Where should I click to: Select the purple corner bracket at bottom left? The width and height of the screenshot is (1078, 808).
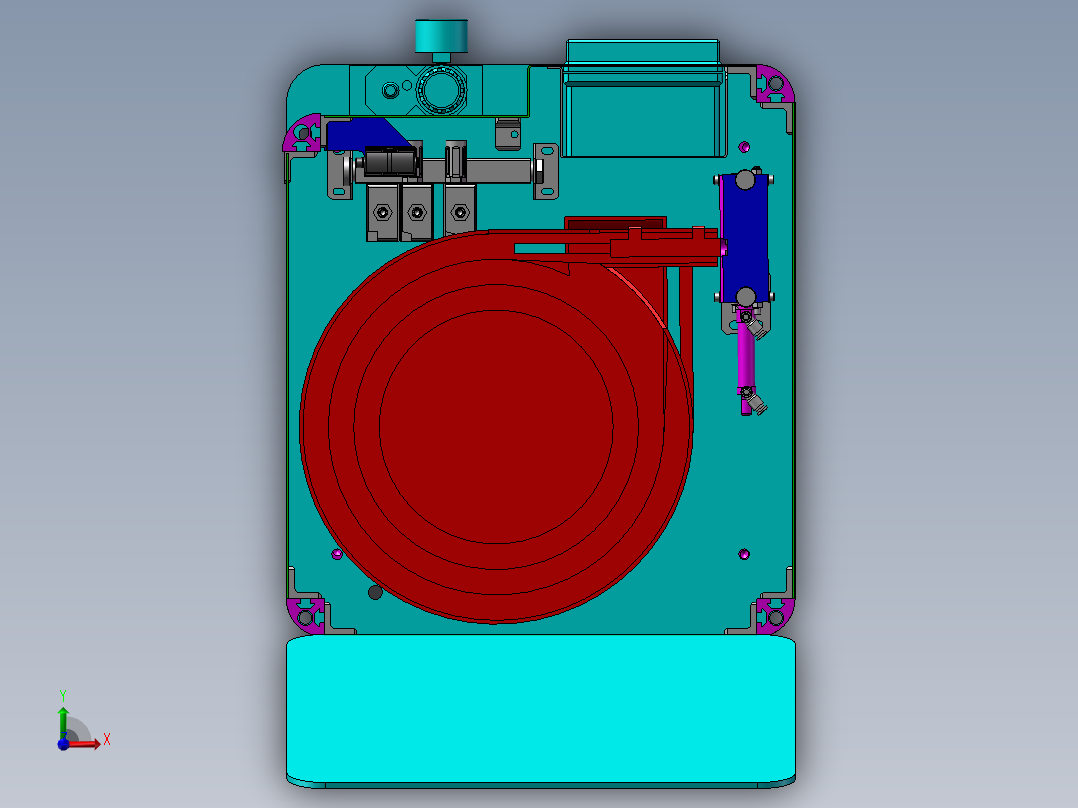pyautogui.click(x=305, y=615)
